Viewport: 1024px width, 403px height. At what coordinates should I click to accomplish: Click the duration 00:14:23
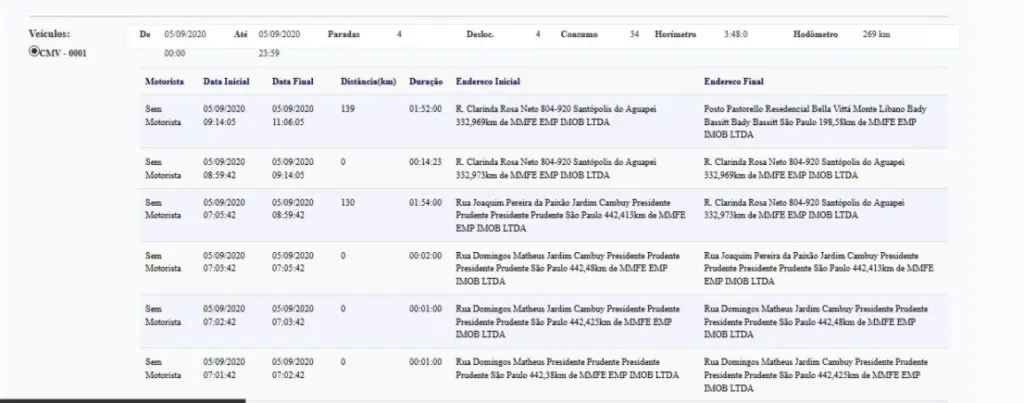pos(425,162)
